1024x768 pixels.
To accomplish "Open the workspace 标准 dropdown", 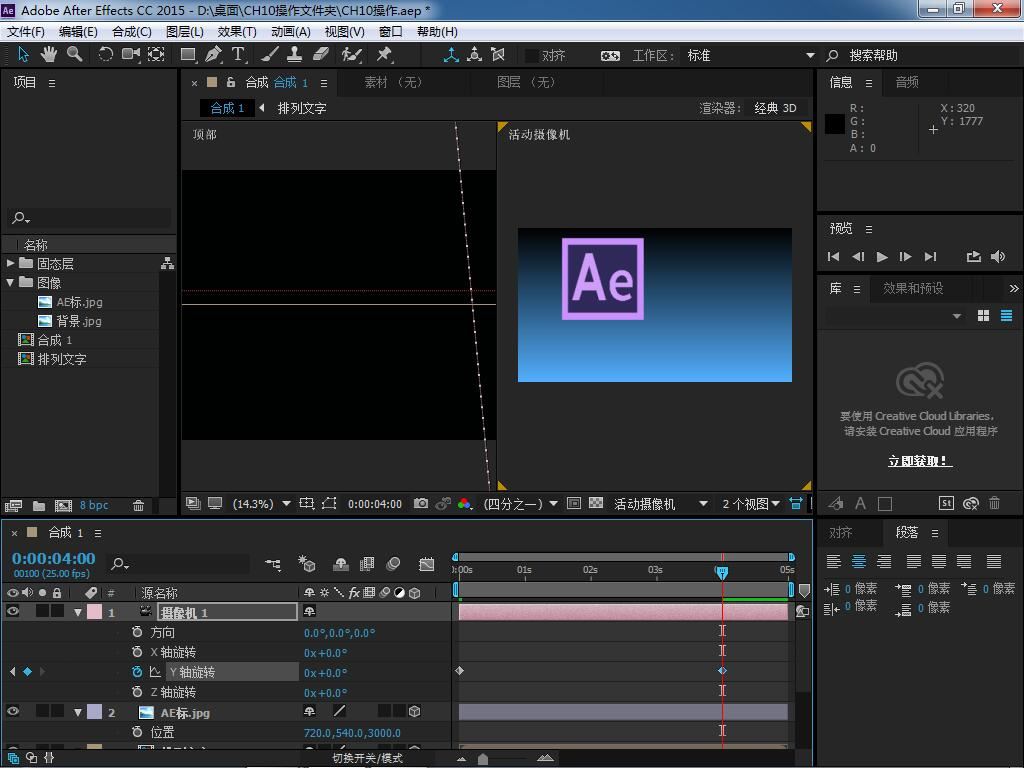I will coord(750,56).
